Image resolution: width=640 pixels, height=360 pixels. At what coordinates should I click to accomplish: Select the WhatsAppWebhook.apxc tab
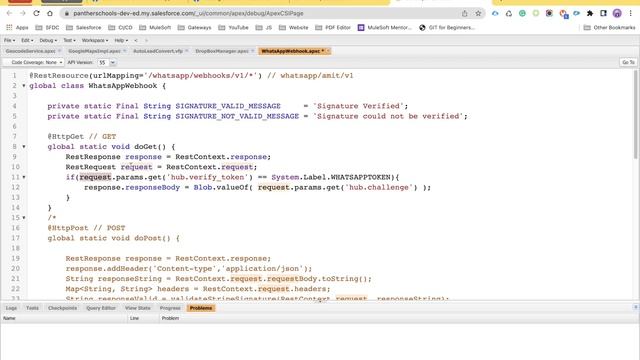click(291, 51)
